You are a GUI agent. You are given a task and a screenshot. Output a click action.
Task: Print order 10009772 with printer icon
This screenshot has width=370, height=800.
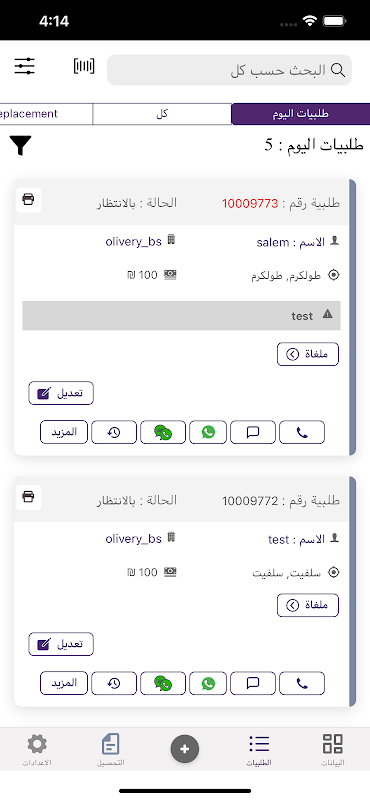[29, 497]
